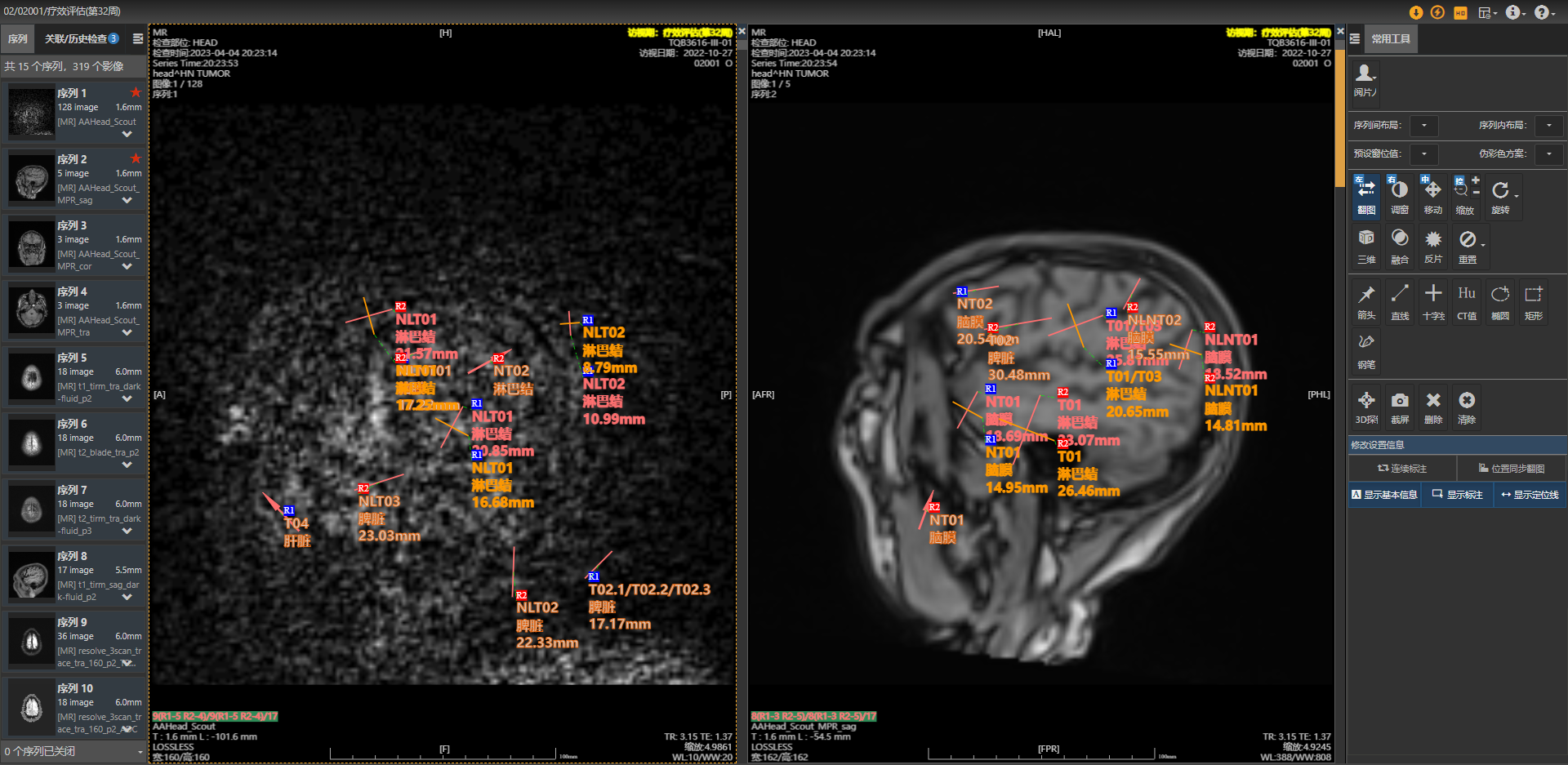Toggle 位置同步翻图 position sync paging
Screen dimensions: 1568x765
click(1511, 469)
